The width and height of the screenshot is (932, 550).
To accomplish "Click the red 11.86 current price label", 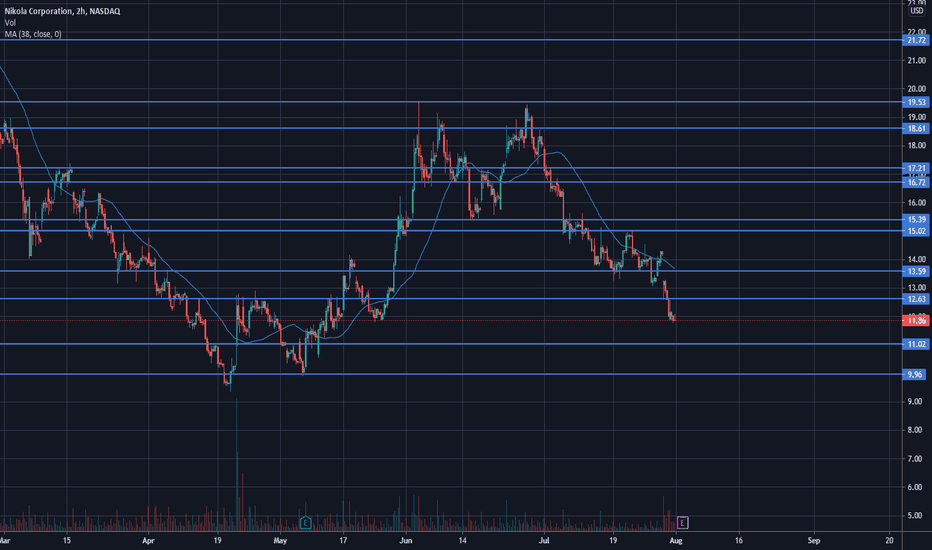I will [x=915, y=320].
